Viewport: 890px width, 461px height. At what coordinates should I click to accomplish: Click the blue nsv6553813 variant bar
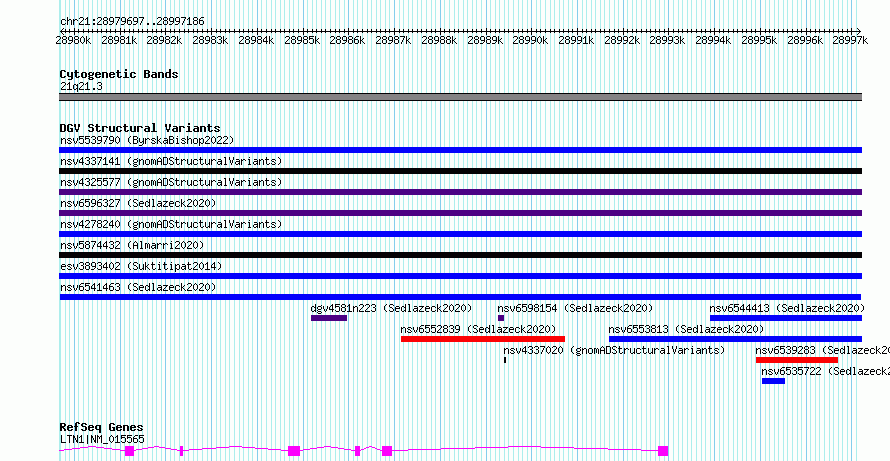[736, 339]
